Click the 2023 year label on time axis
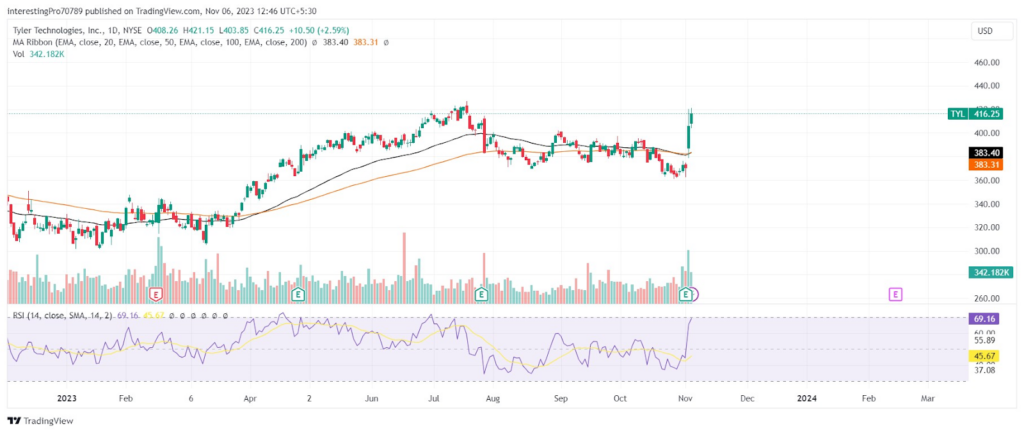This screenshot has height=433, width=1024. click(67, 398)
